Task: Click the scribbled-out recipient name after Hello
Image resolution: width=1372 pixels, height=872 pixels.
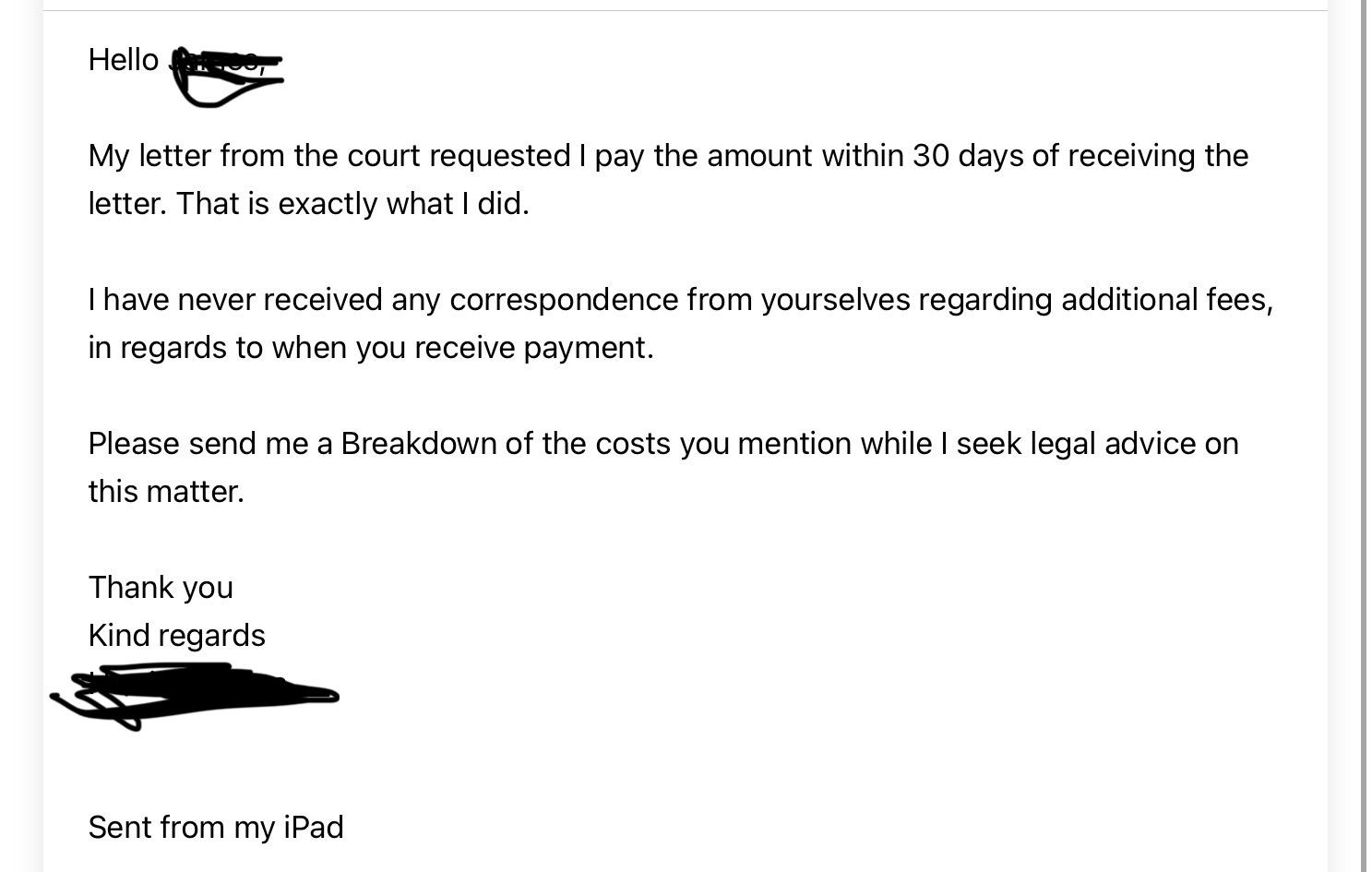Action: pyautogui.click(x=226, y=74)
